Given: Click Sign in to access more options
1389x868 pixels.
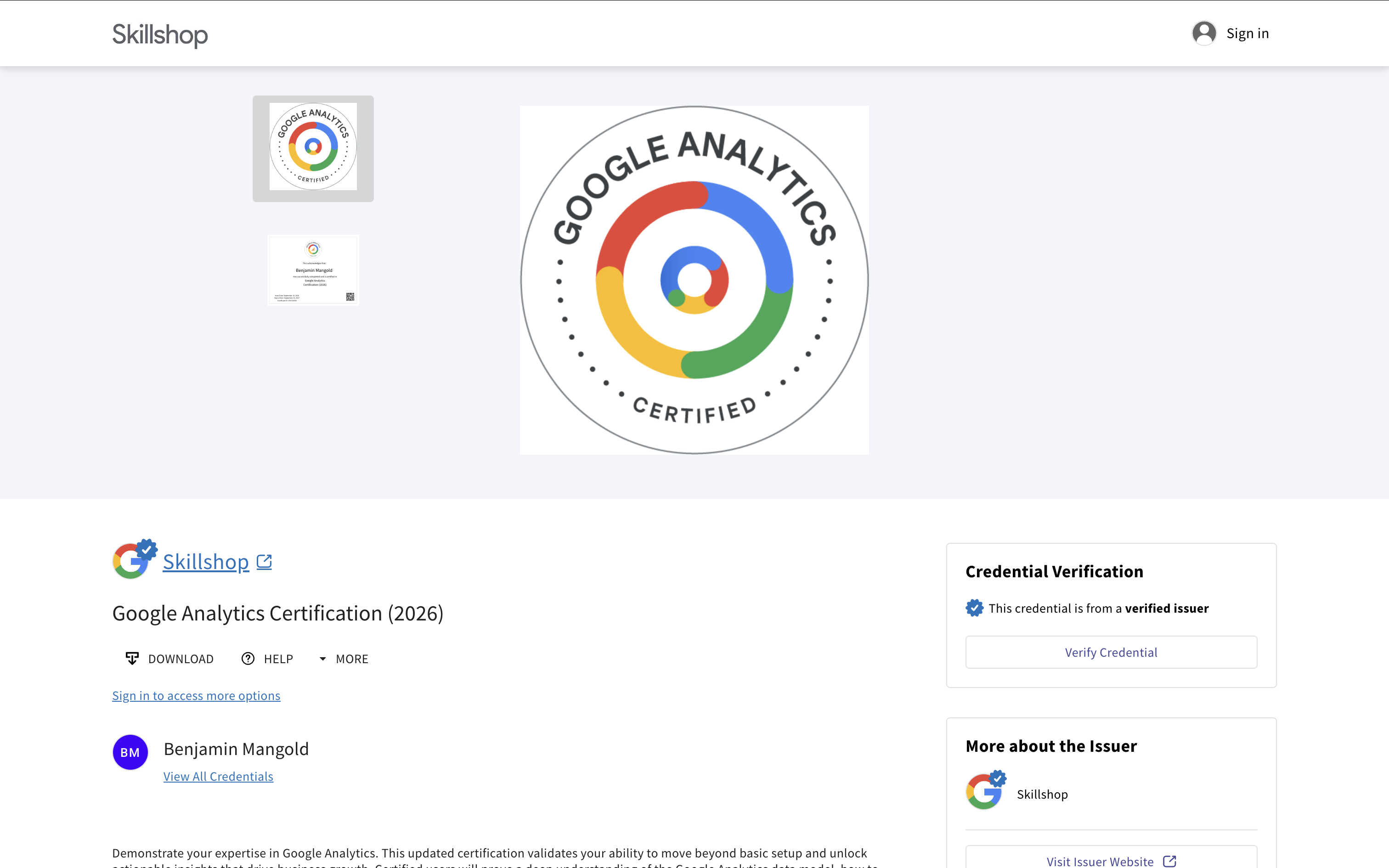Looking at the screenshot, I should click(x=196, y=695).
